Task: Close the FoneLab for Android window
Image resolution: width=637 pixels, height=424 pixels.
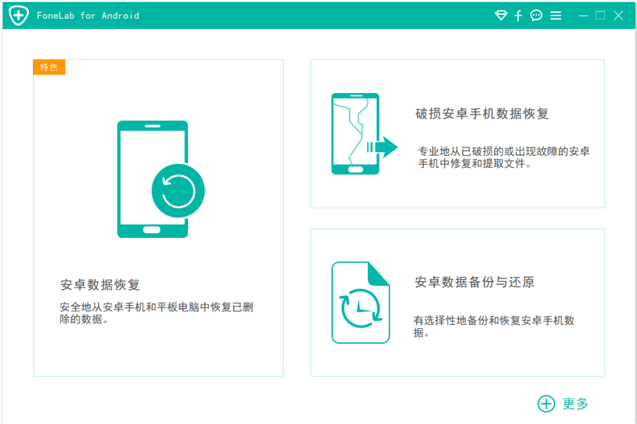Action: 618,15
